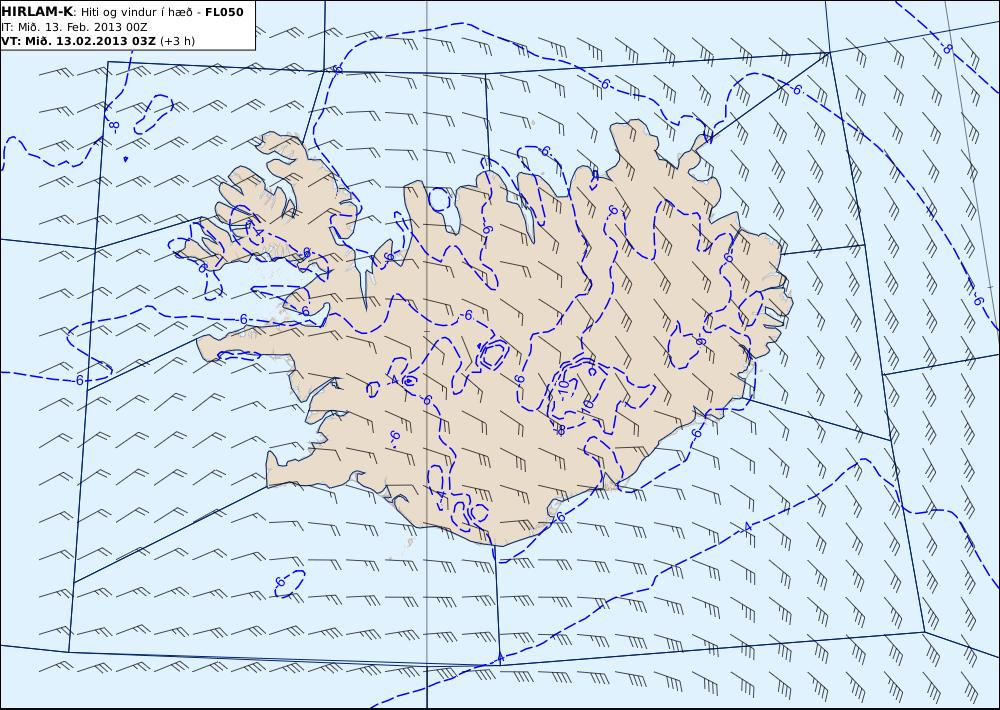Select the FL050 flight level label
This screenshot has height=710, width=1000.
coord(224,12)
